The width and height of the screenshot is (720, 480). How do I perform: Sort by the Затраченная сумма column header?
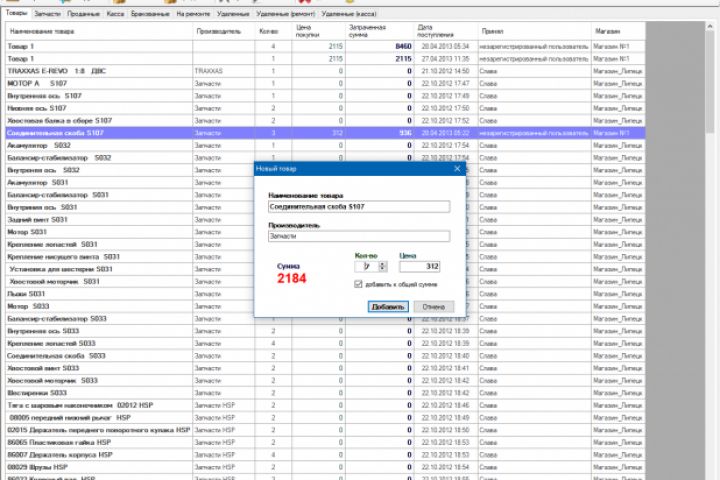(380, 31)
